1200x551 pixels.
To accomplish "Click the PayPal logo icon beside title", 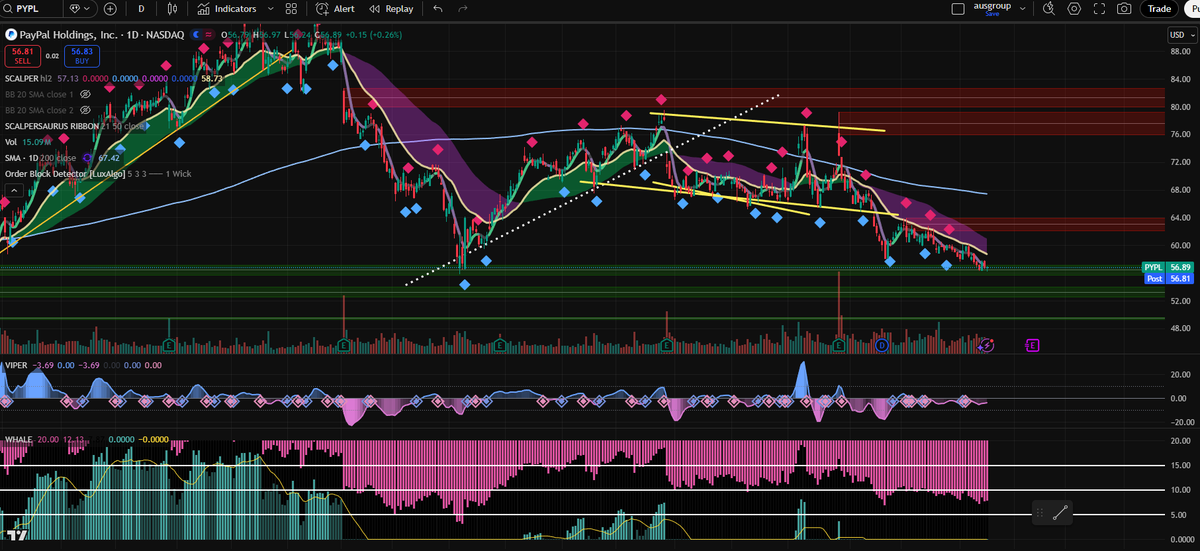I will [11, 35].
